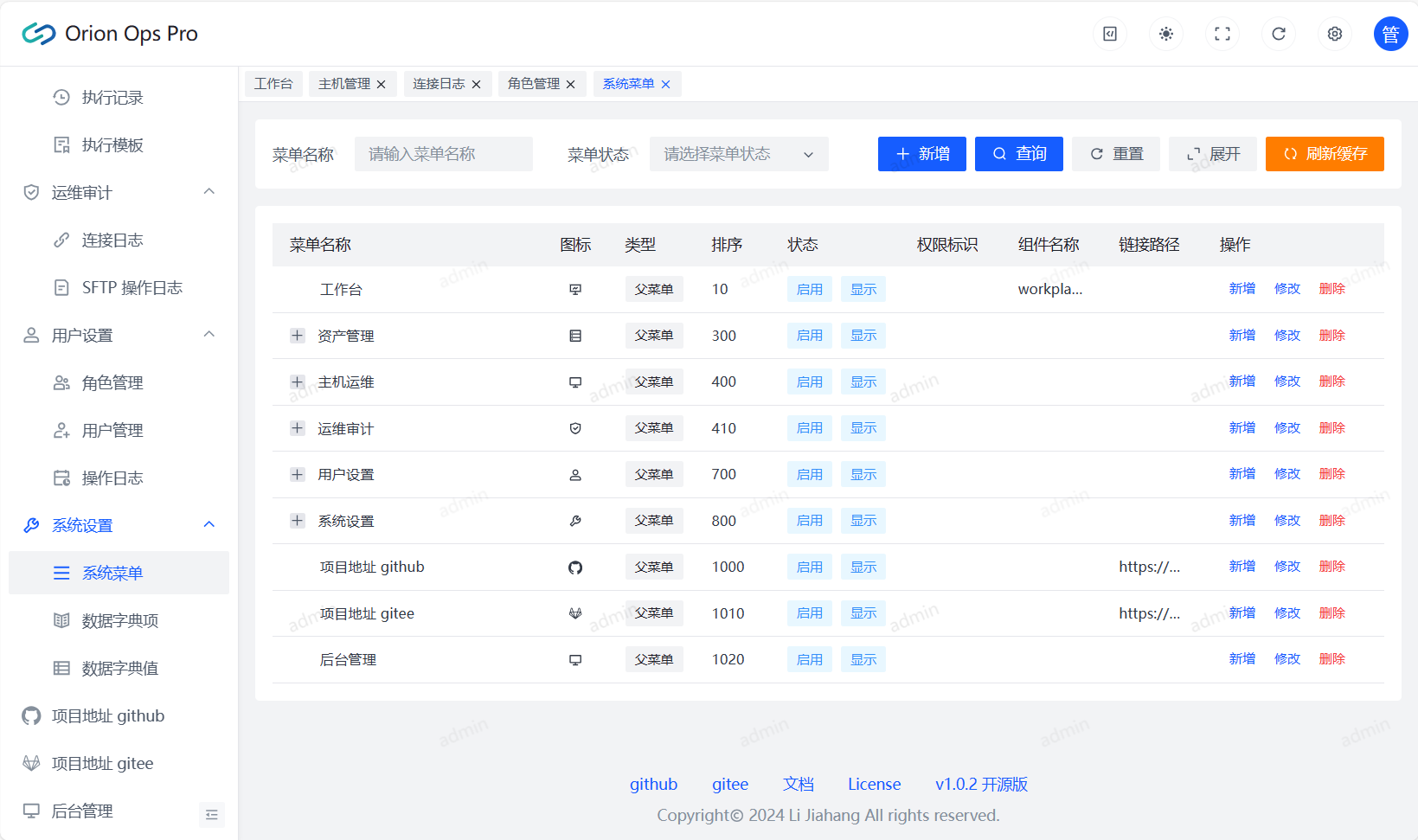Viewport: 1418px width, 840px height.
Task: Click the Orion Ops Pro logo
Action: [x=110, y=34]
